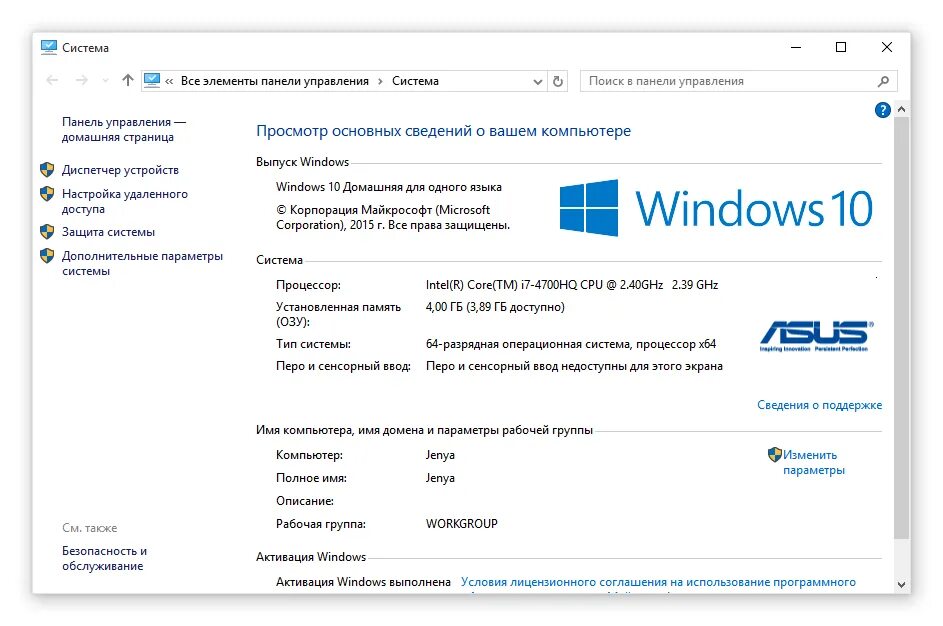Click Активация Windows выполнена text
The width and height of the screenshot is (943, 626).
[x=363, y=582]
